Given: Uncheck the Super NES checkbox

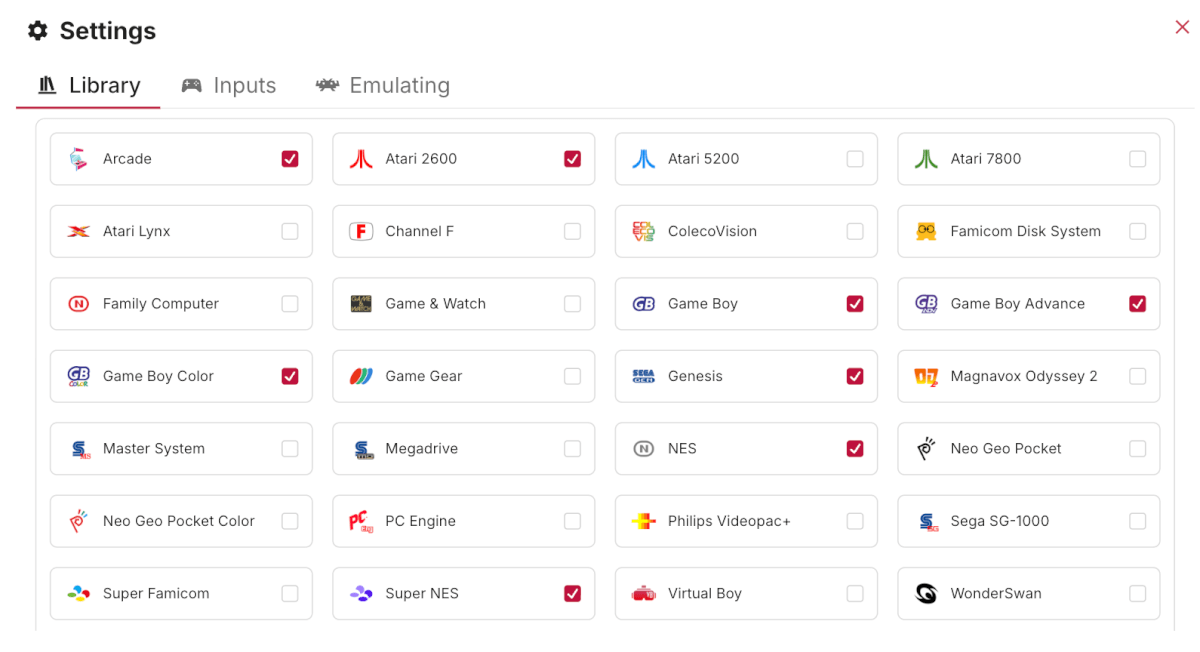Looking at the screenshot, I should coord(572,593).
